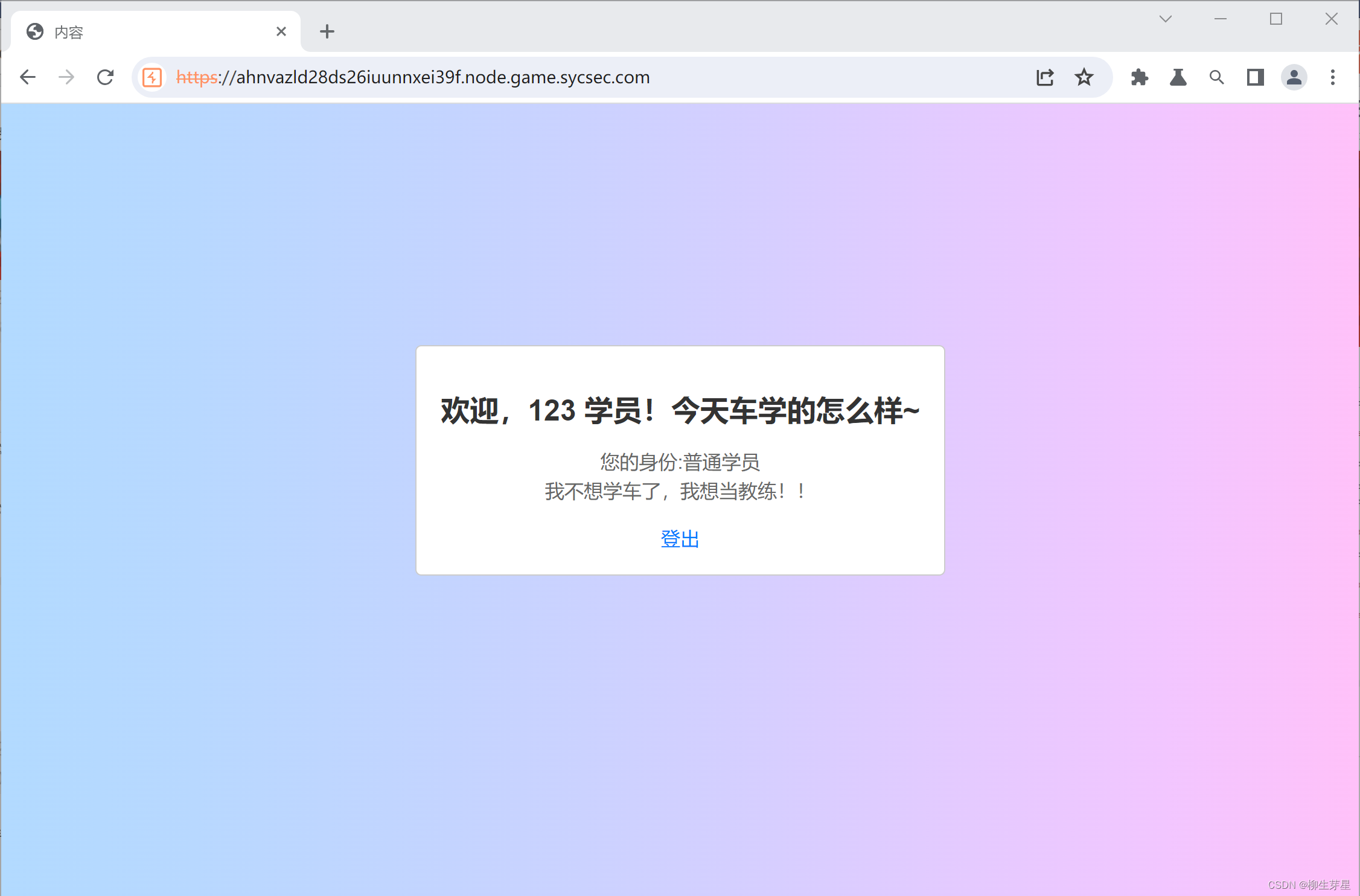Bookmark this page with the star
Screen dimensions: 1360x896
click(x=1084, y=77)
